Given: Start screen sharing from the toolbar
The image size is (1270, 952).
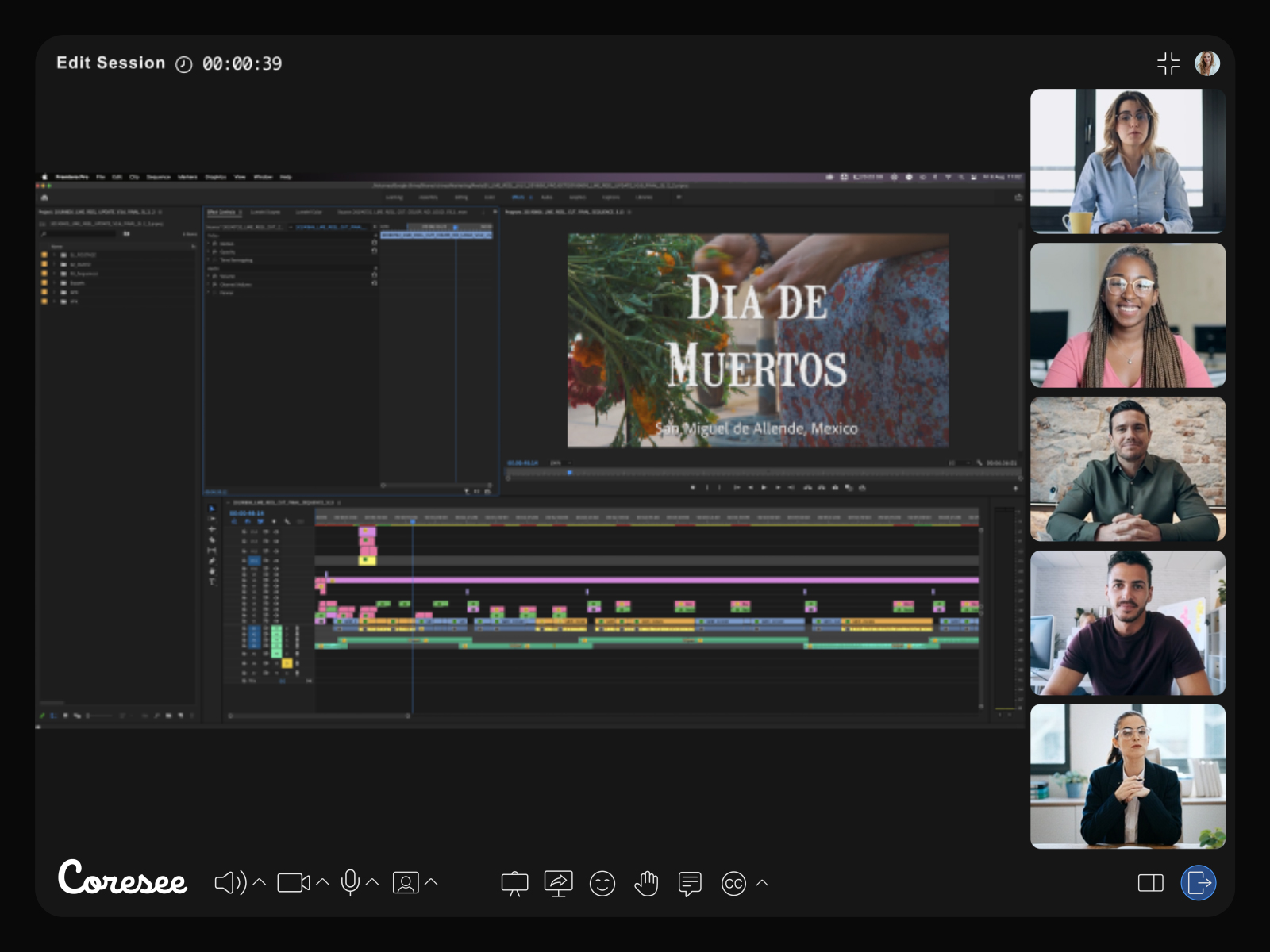Looking at the screenshot, I should click(558, 883).
